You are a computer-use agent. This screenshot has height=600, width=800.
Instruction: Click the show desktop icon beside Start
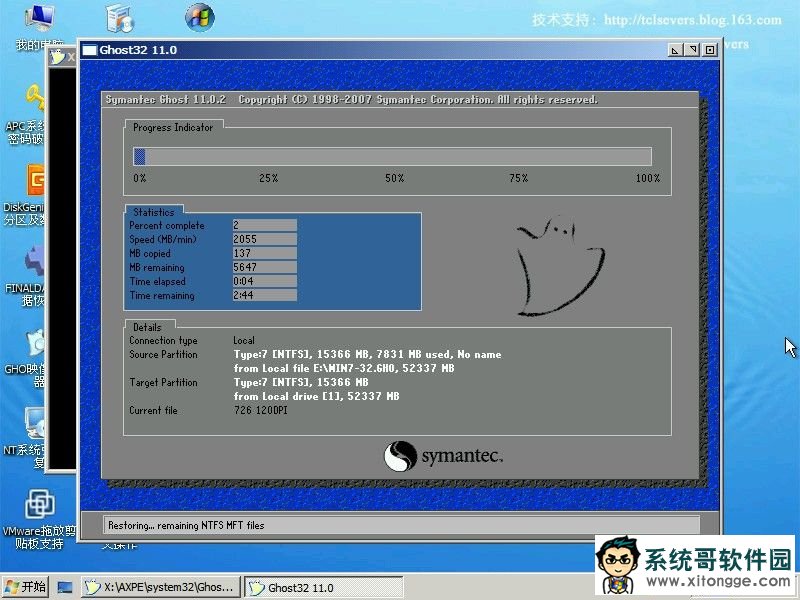[x=65, y=587]
